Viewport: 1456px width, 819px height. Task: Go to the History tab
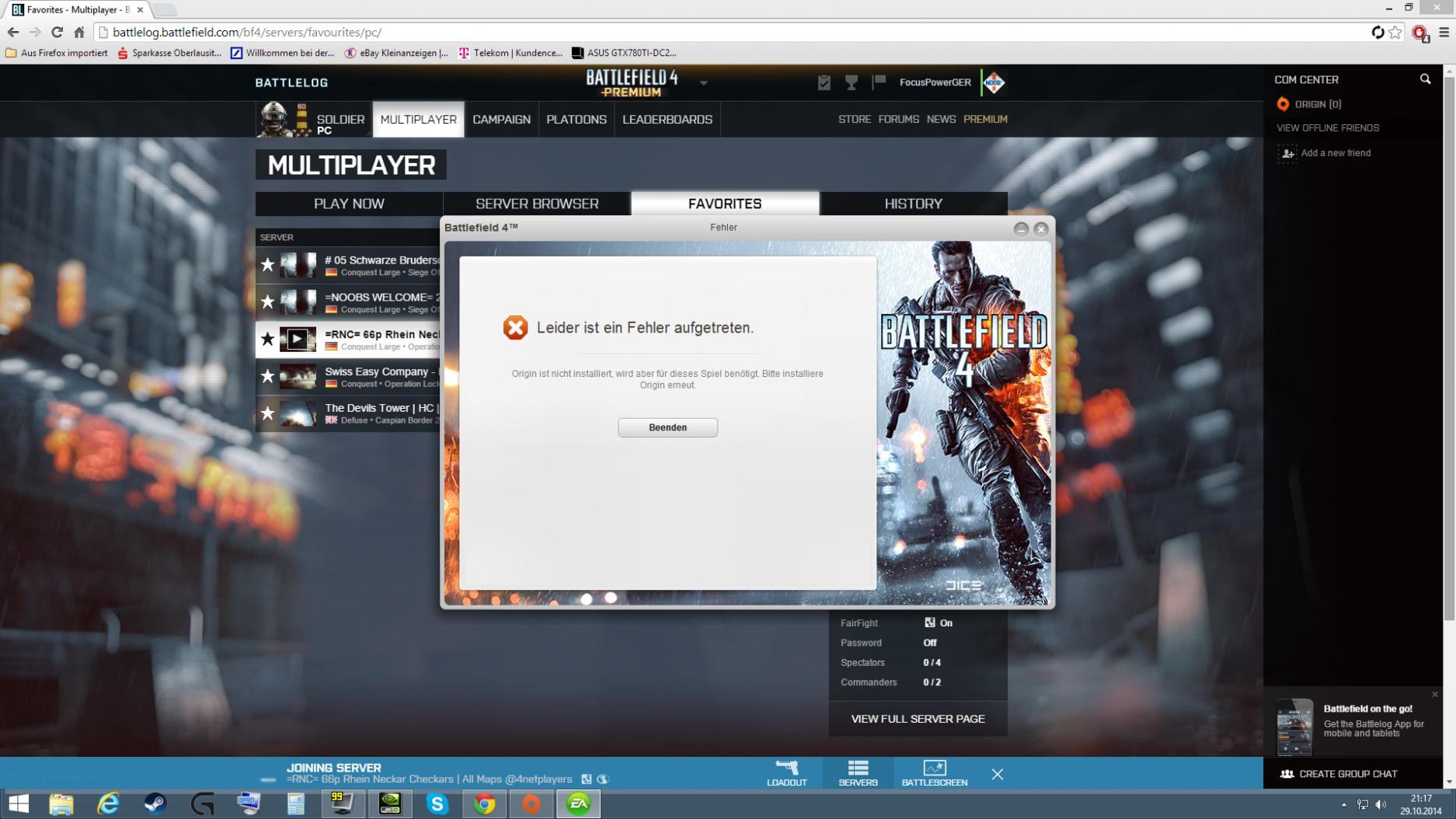click(x=914, y=204)
